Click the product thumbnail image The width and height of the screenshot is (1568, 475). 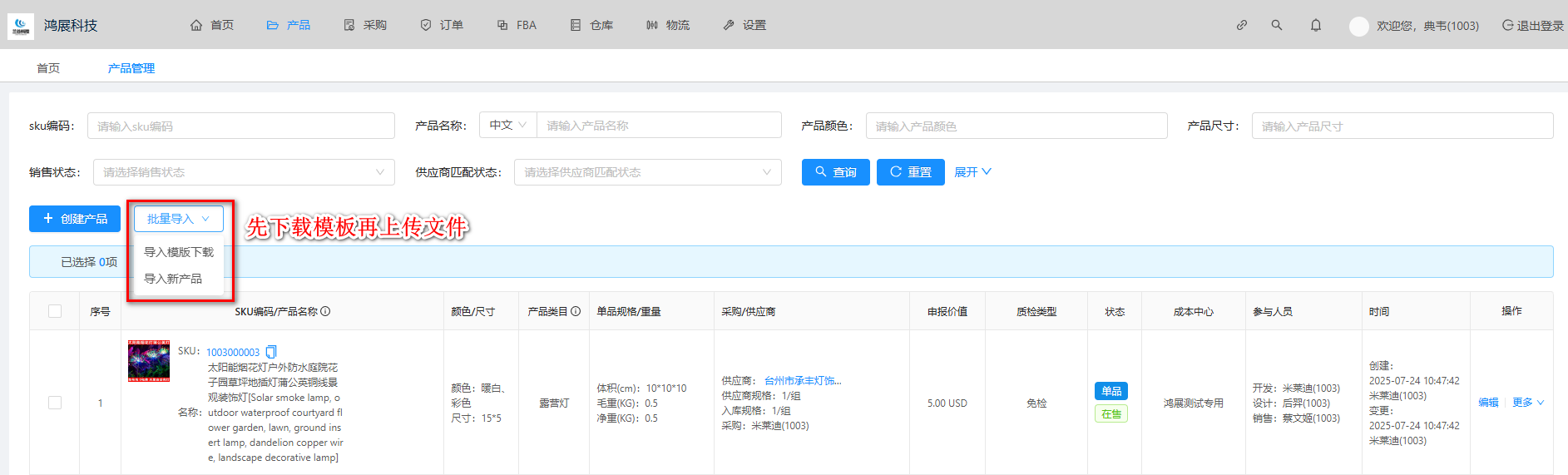pos(149,360)
